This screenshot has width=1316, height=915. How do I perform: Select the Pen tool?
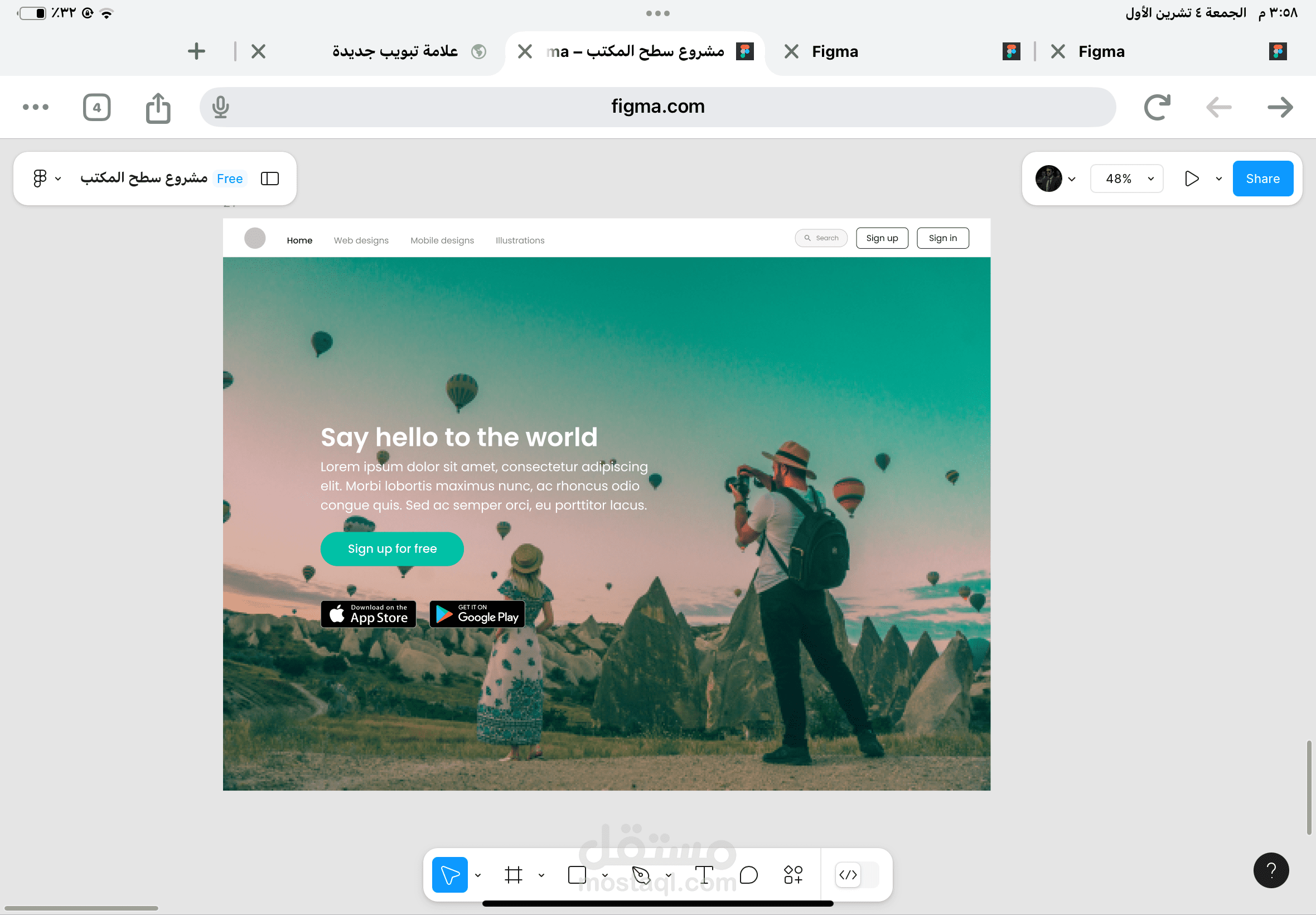point(641,875)
